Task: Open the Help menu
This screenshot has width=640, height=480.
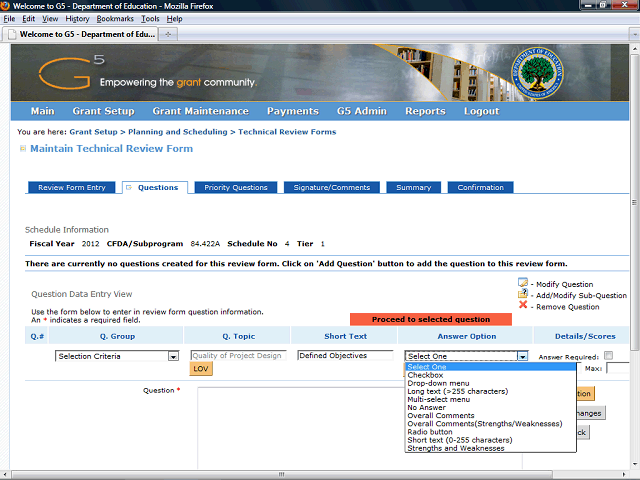Action: point(174,19)
